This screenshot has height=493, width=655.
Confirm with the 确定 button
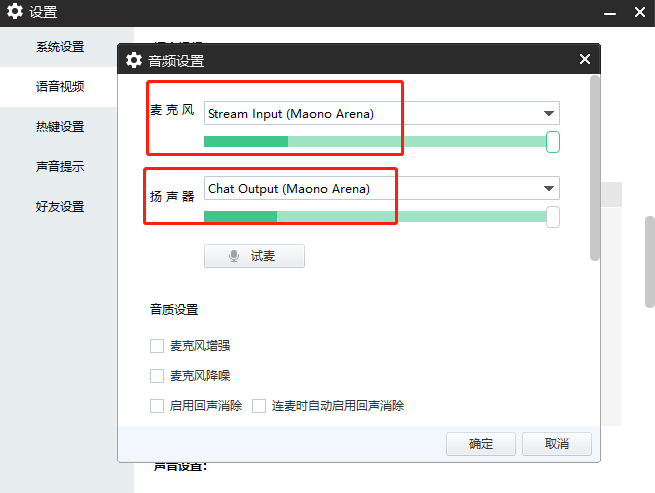point(480,443)
